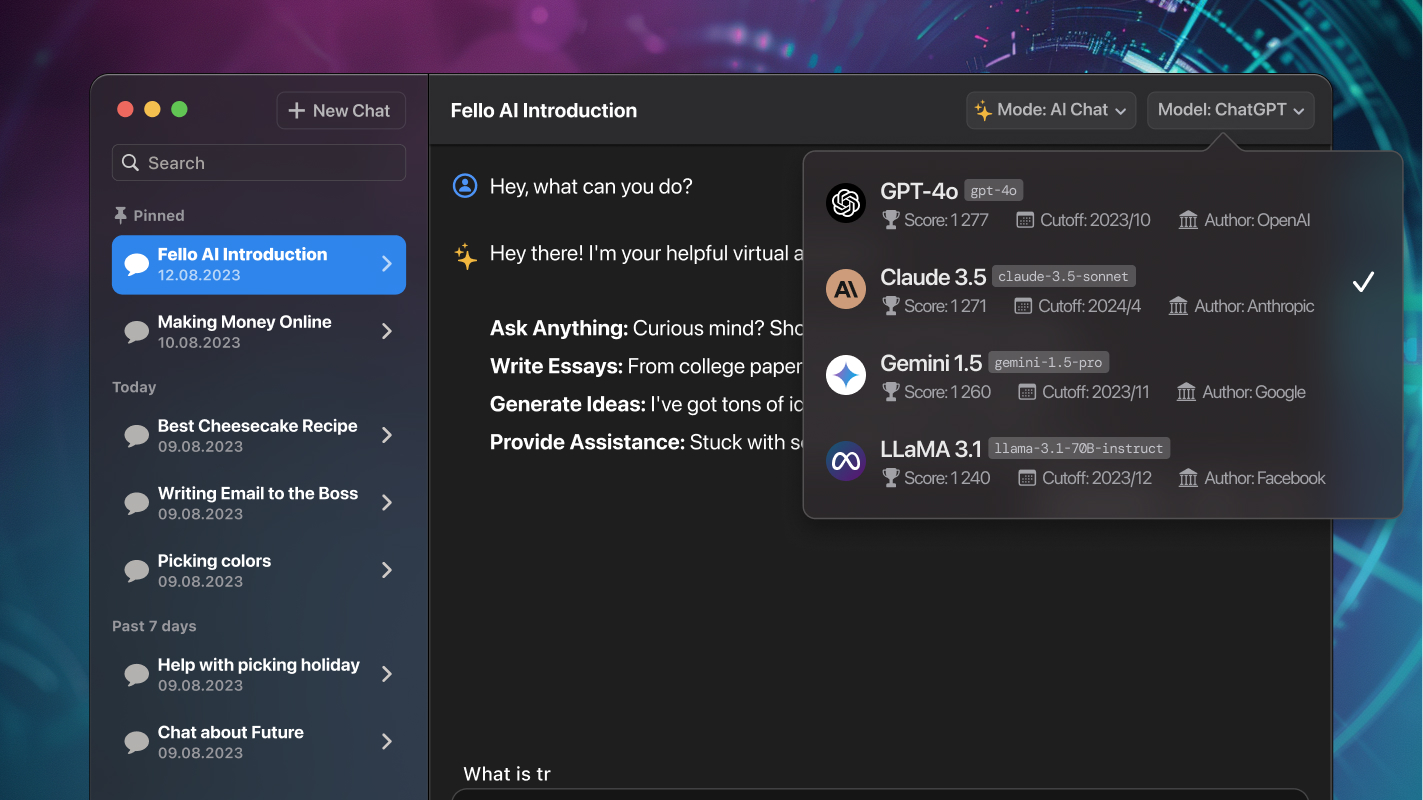Click the Google Gemini sparkle logo icon
This screenshot has height=800, width=1423.
click(846, 376)
